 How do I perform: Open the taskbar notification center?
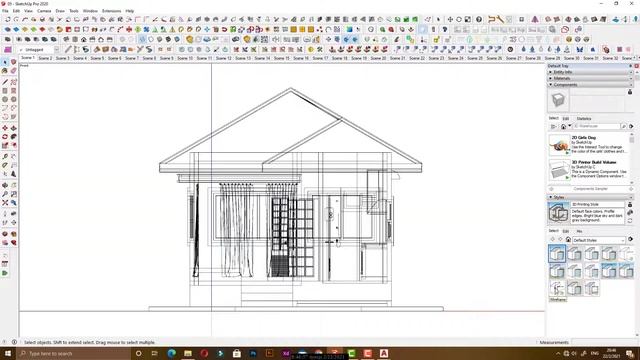(631, 353)
